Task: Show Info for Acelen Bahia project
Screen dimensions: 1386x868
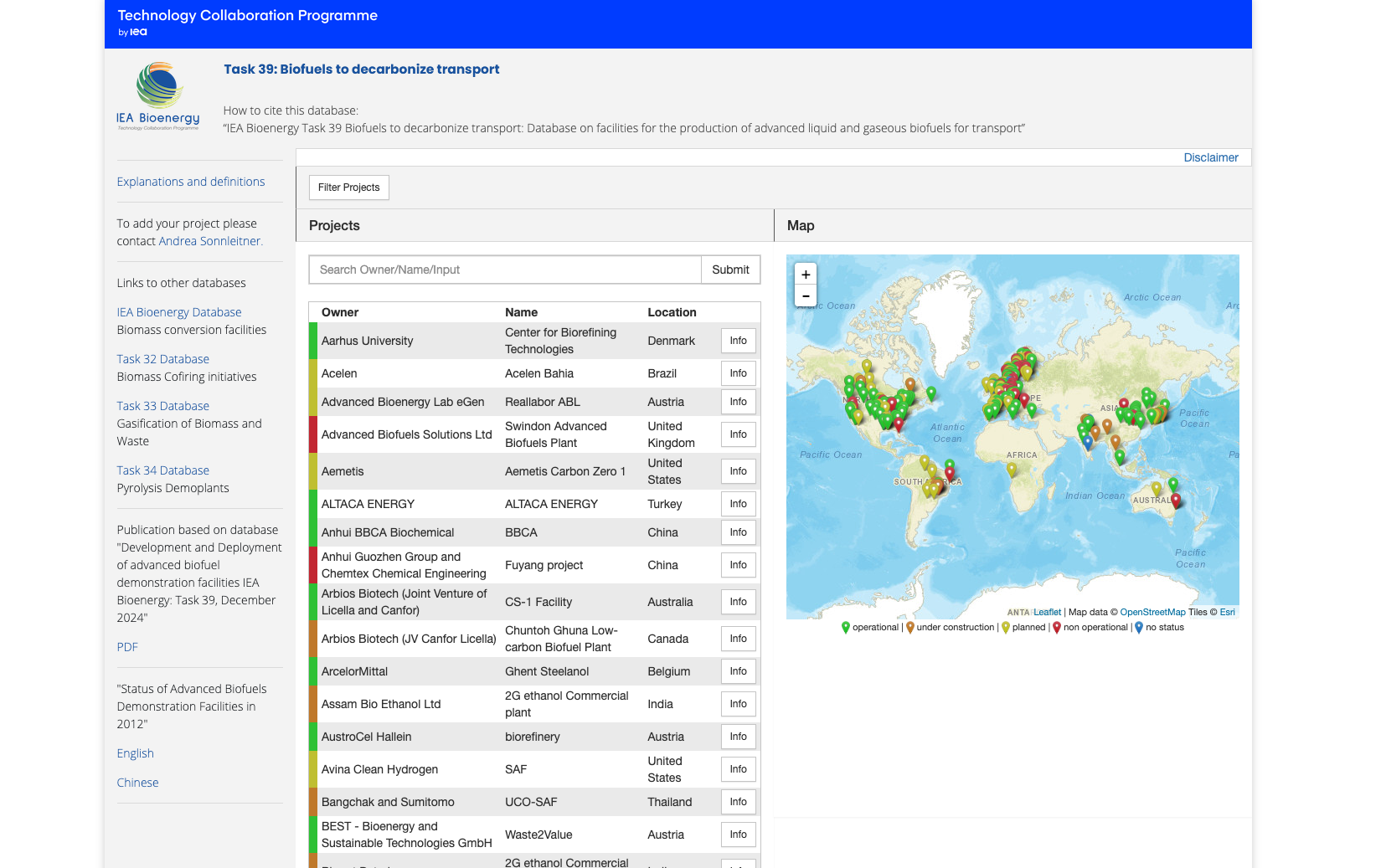Action: click(738, 373)
